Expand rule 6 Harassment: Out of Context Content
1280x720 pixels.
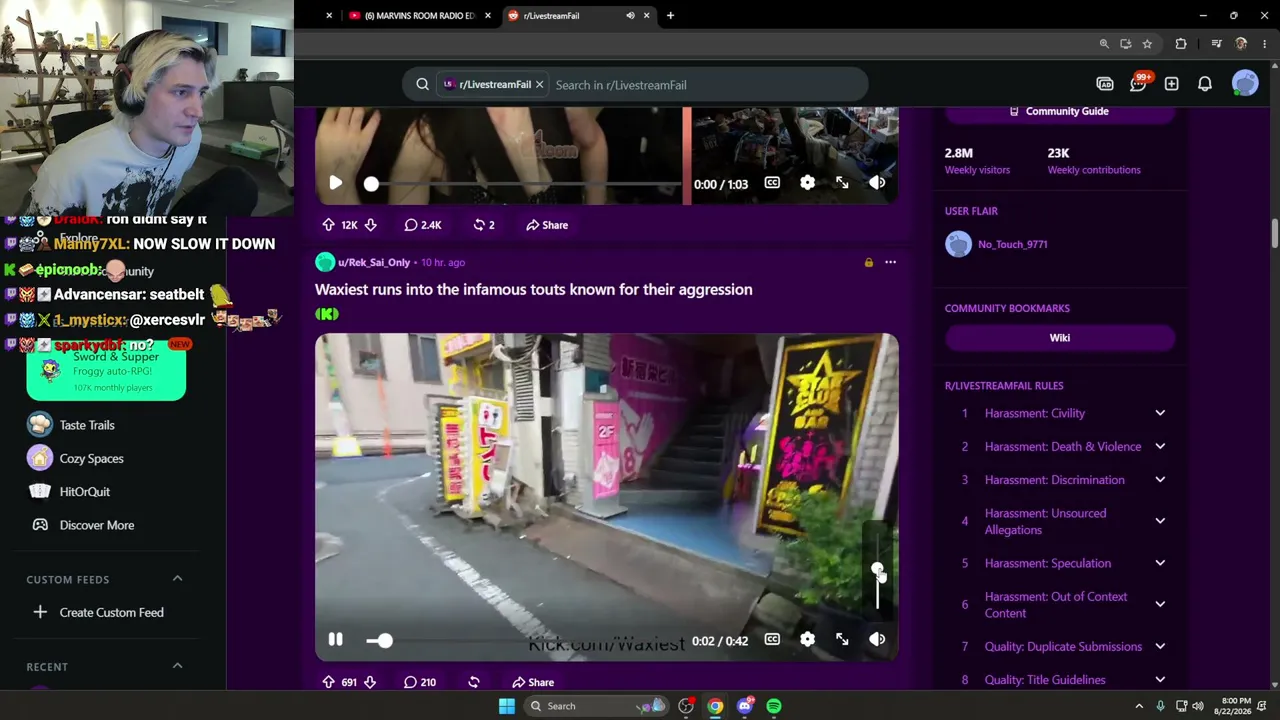(1160, 604)
